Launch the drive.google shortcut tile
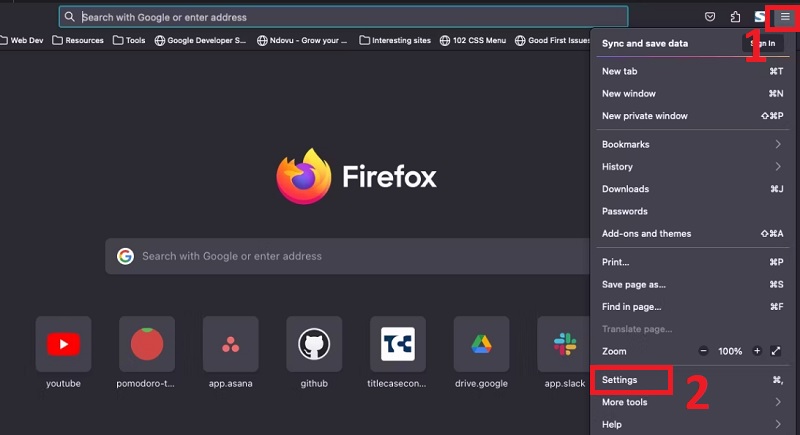 (481, 345)
